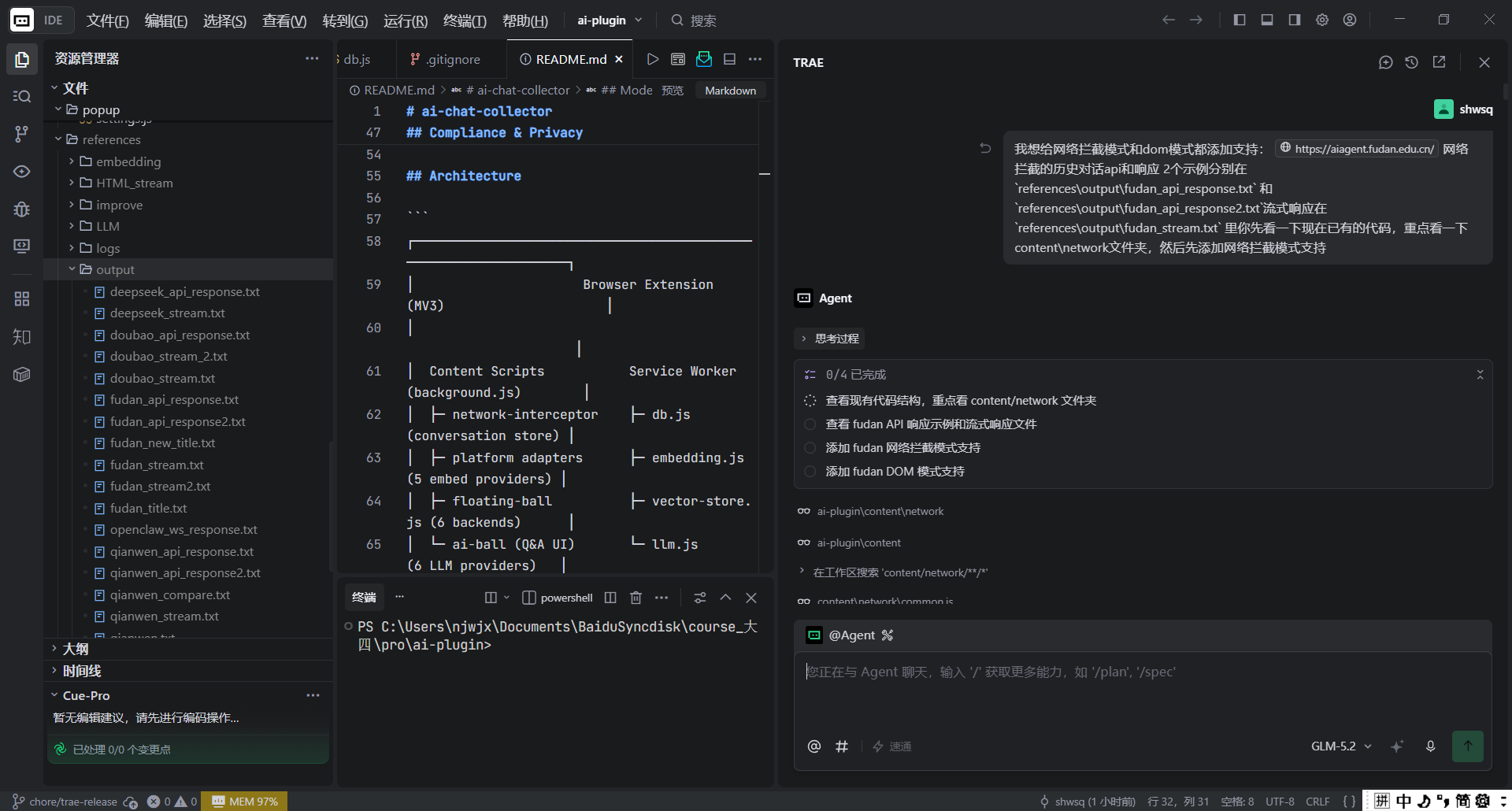Image resolution: width=1512 pixels, height=811 pixels.
Task: Switch to db.js editor tab
Action: pyautogui.click(x=356, y=59)
